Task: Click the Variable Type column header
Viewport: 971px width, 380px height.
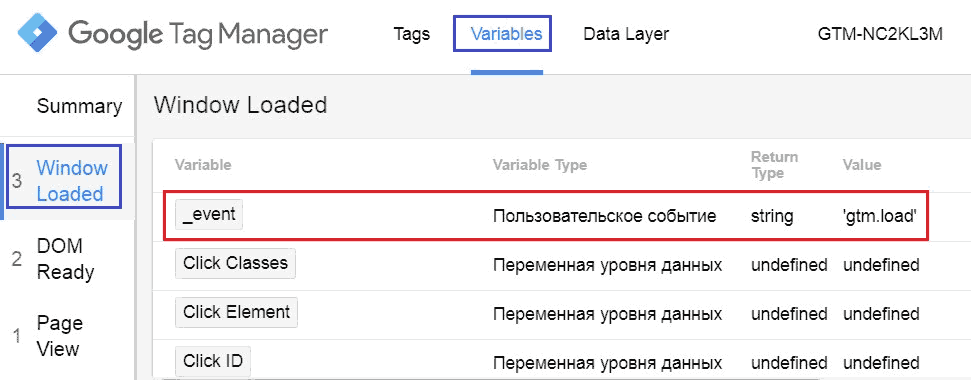Action: pos(540,165)
